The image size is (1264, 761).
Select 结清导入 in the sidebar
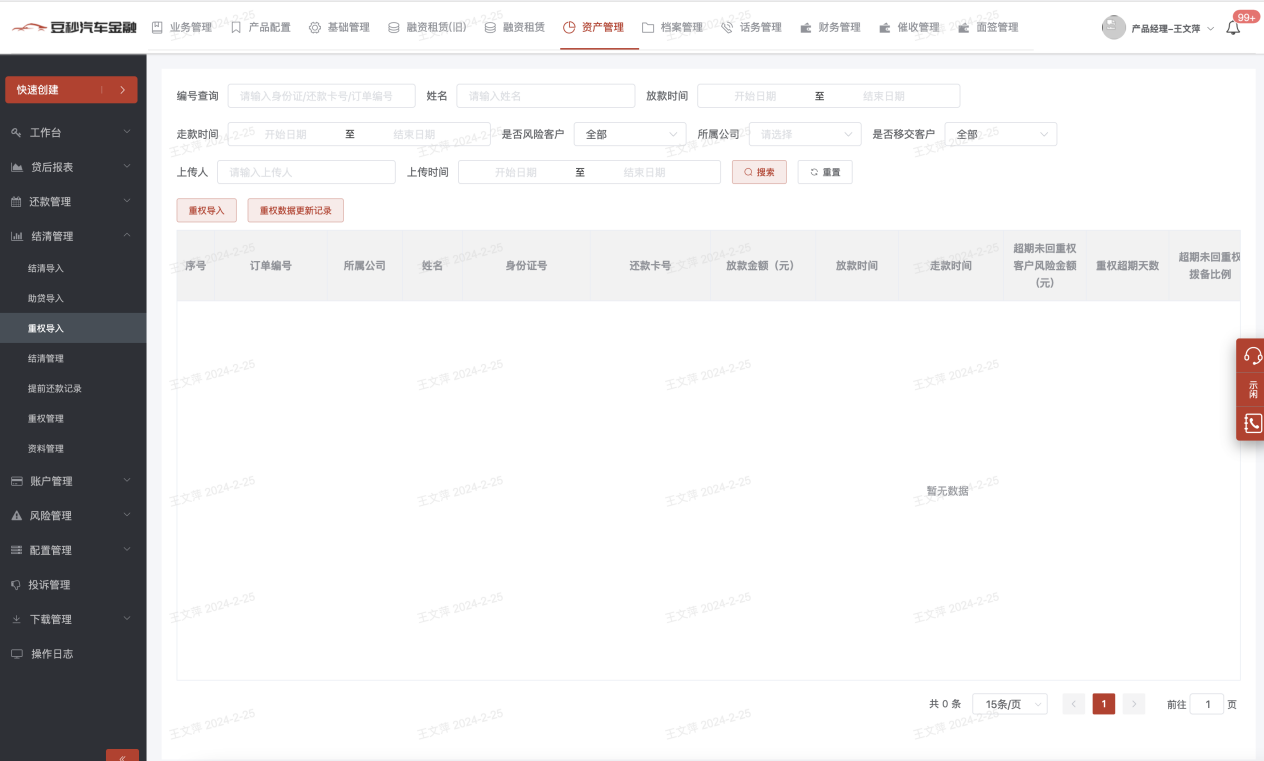click(x=46, y=269)
